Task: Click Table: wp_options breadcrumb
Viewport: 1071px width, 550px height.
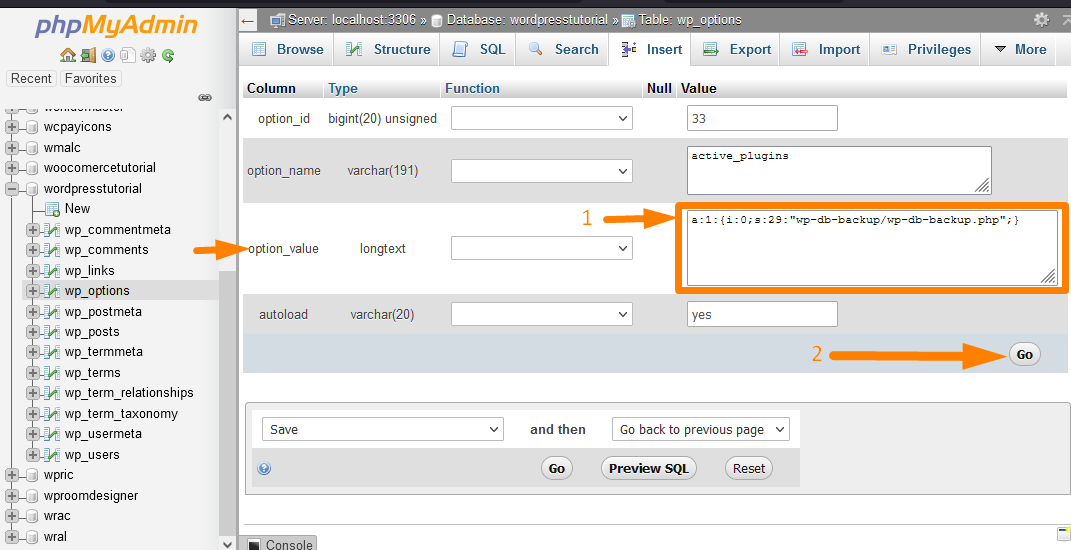Action: 690,20
